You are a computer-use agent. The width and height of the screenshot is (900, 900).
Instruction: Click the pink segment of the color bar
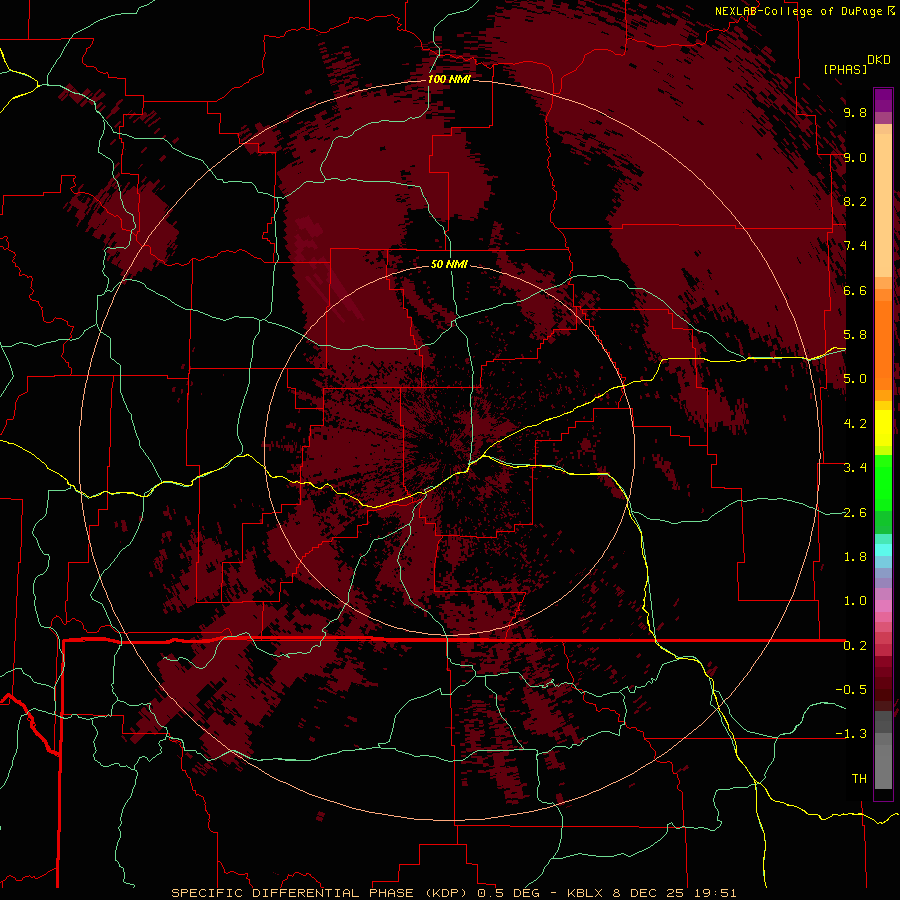(883, 606)
